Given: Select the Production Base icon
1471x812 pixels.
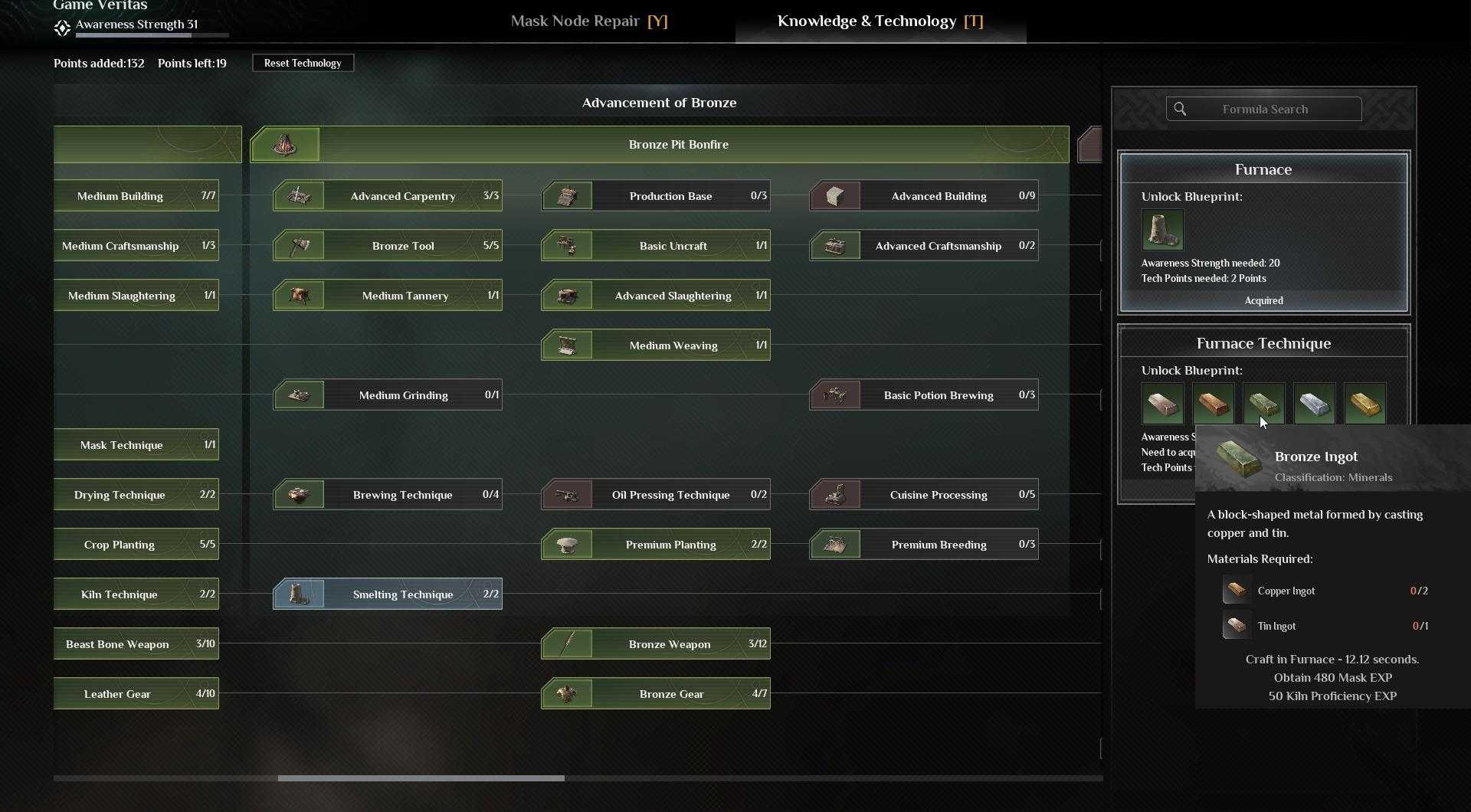Looking at the screenshot, I should (x=567, y=196).
